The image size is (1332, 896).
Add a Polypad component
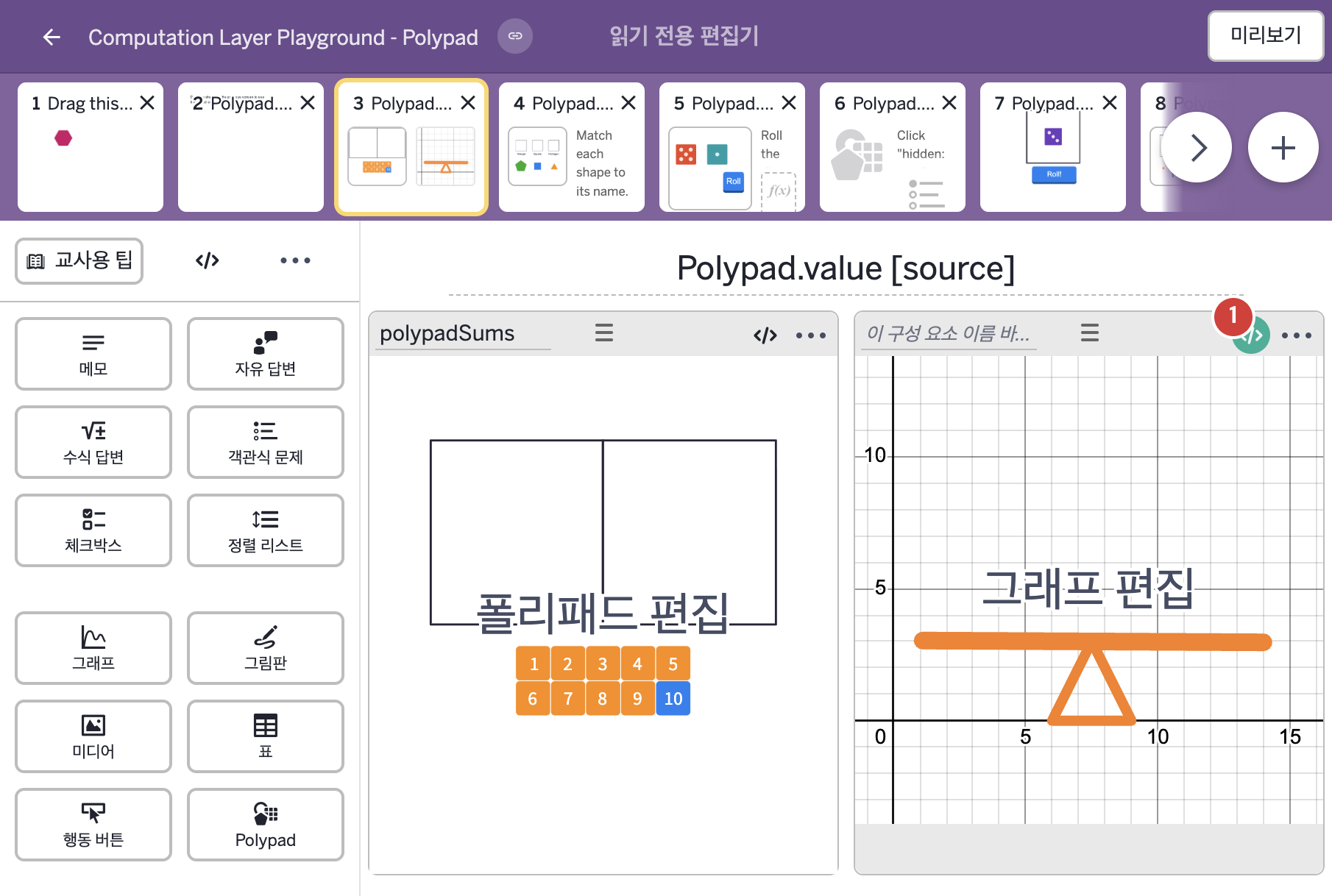coord(266,825)
